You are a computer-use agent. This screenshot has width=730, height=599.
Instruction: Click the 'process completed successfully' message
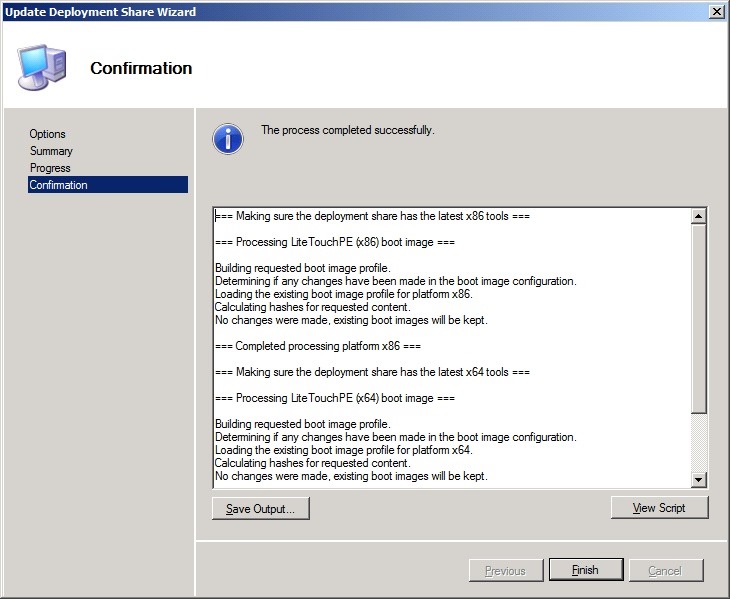click(x=347, y=130)
